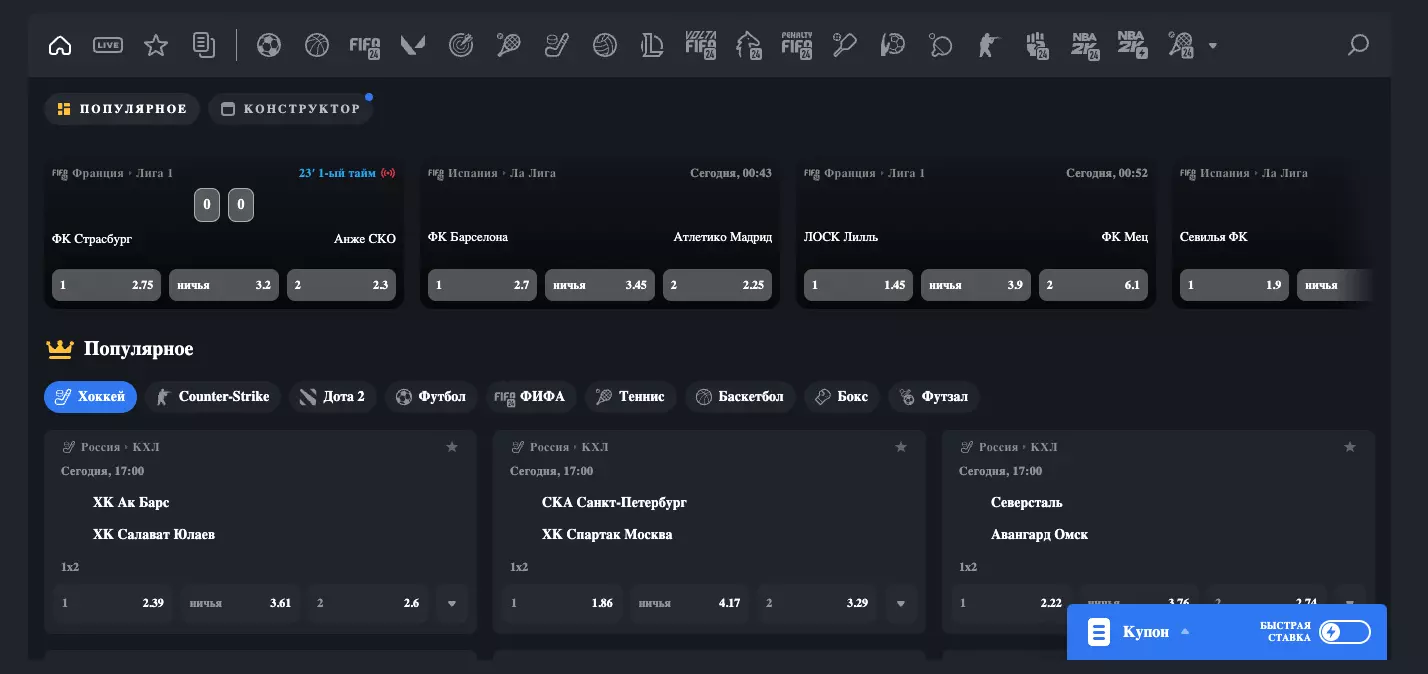Select the Valorant icon in sports bar

click(413, 45)
